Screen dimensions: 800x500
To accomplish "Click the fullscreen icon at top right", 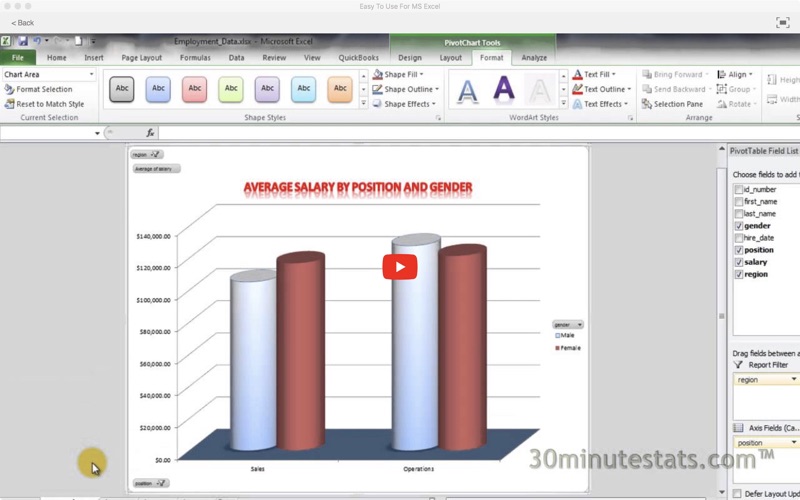I will coord(782,22).
